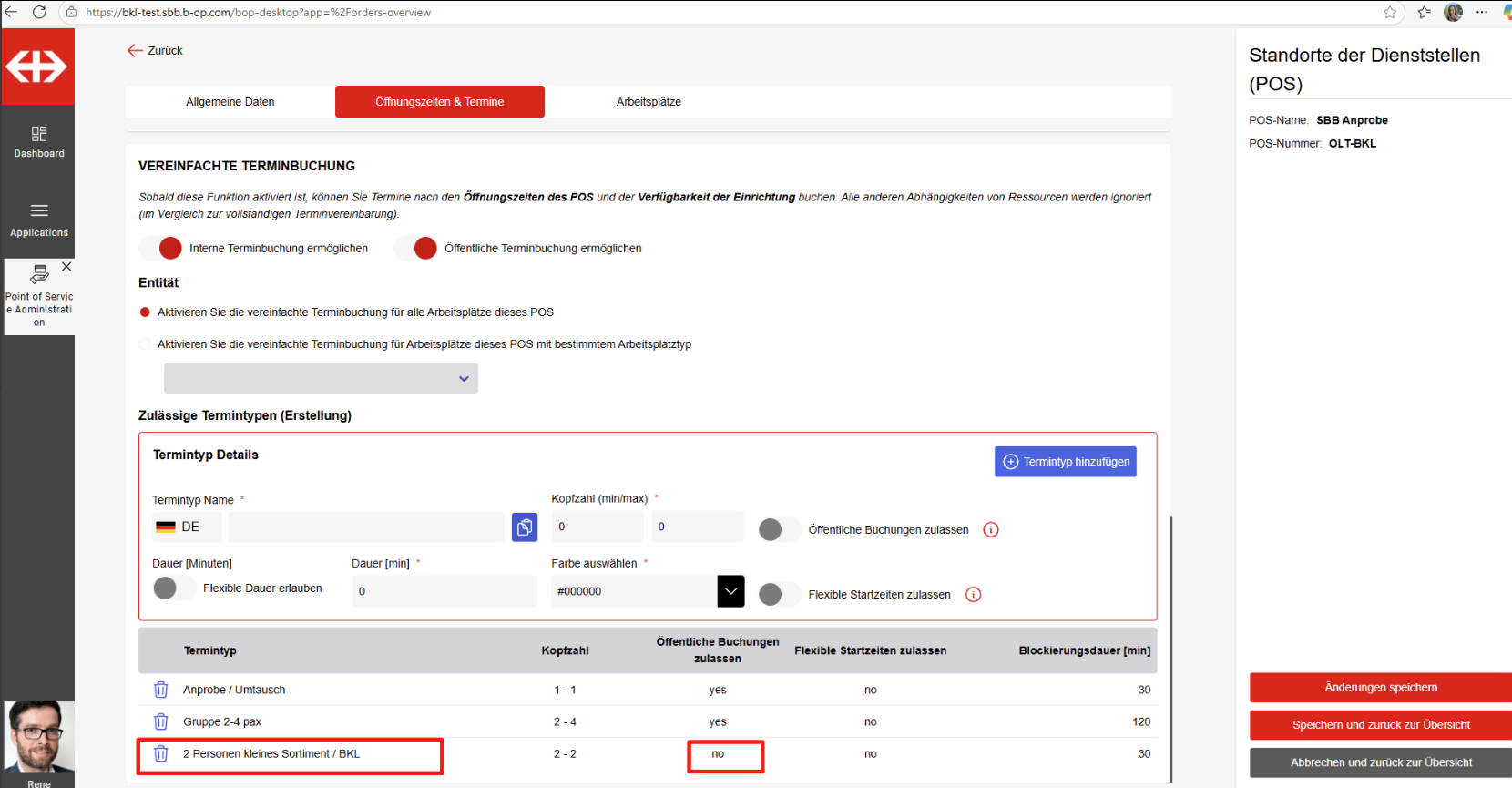1512x788 pixels.
Task: Click Änderungen speichern button
Action: [1380, 688]
